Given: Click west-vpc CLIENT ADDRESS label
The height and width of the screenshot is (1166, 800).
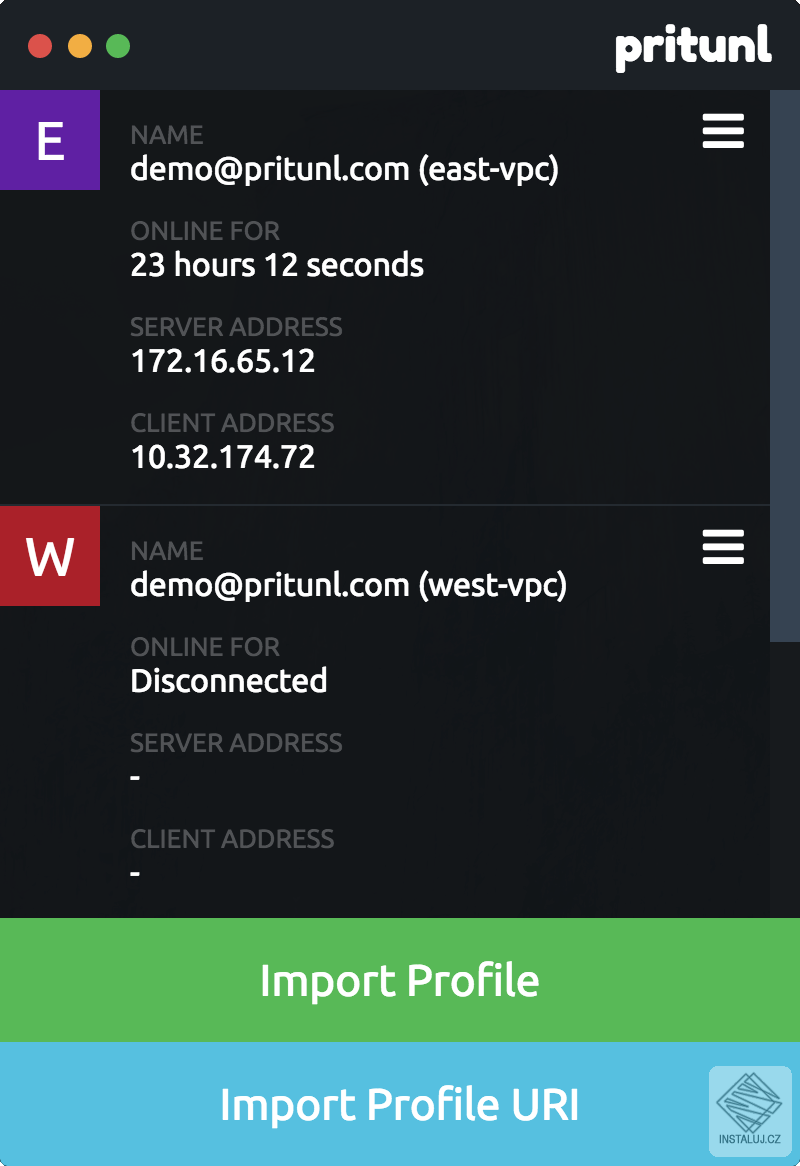Looking at the screenshot, I should click(x=232, y=839).
